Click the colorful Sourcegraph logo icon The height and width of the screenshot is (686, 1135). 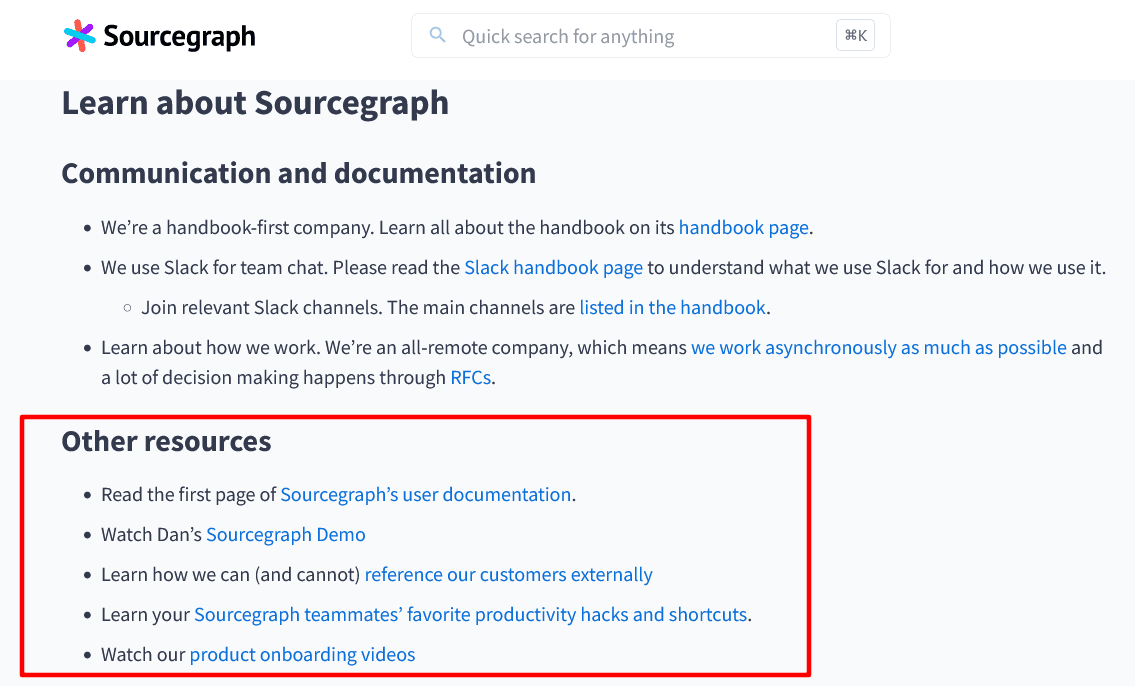[80, 37]
